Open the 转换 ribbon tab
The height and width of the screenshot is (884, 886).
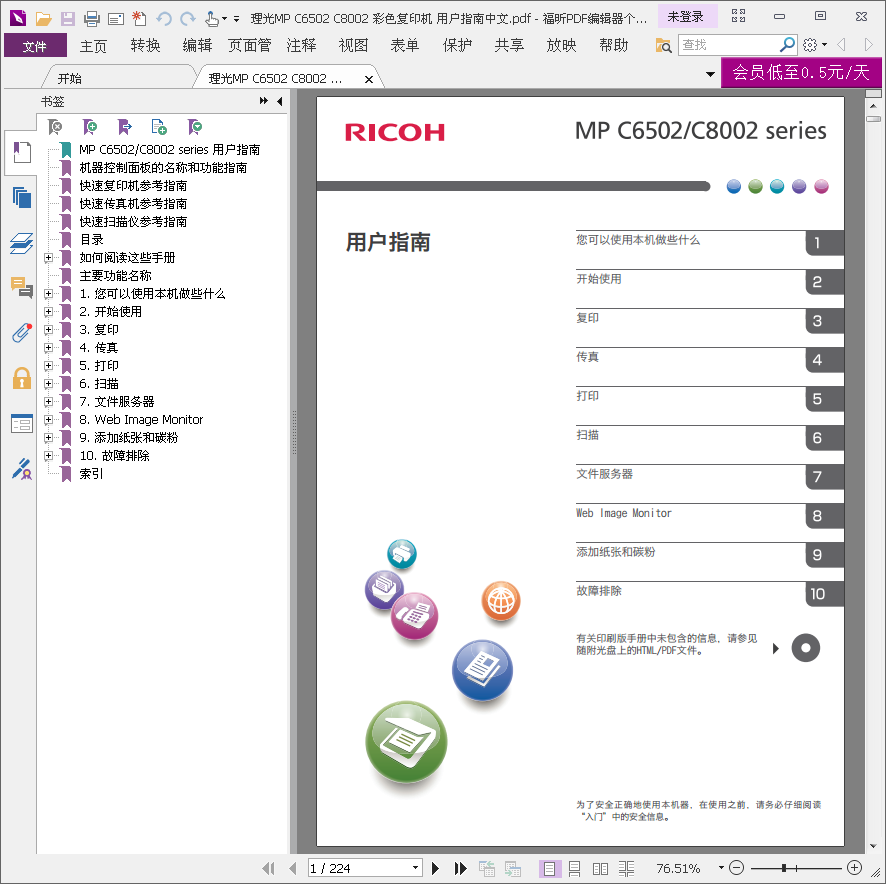pos(145,46)
